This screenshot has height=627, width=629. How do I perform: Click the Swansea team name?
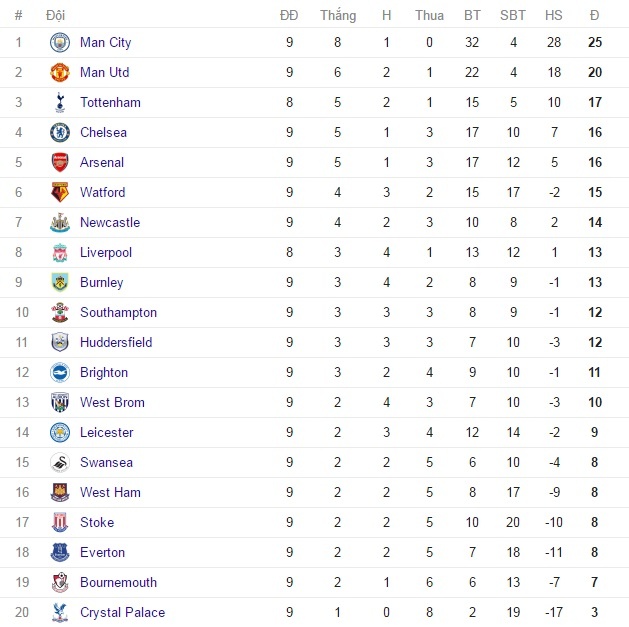[106, 462]
